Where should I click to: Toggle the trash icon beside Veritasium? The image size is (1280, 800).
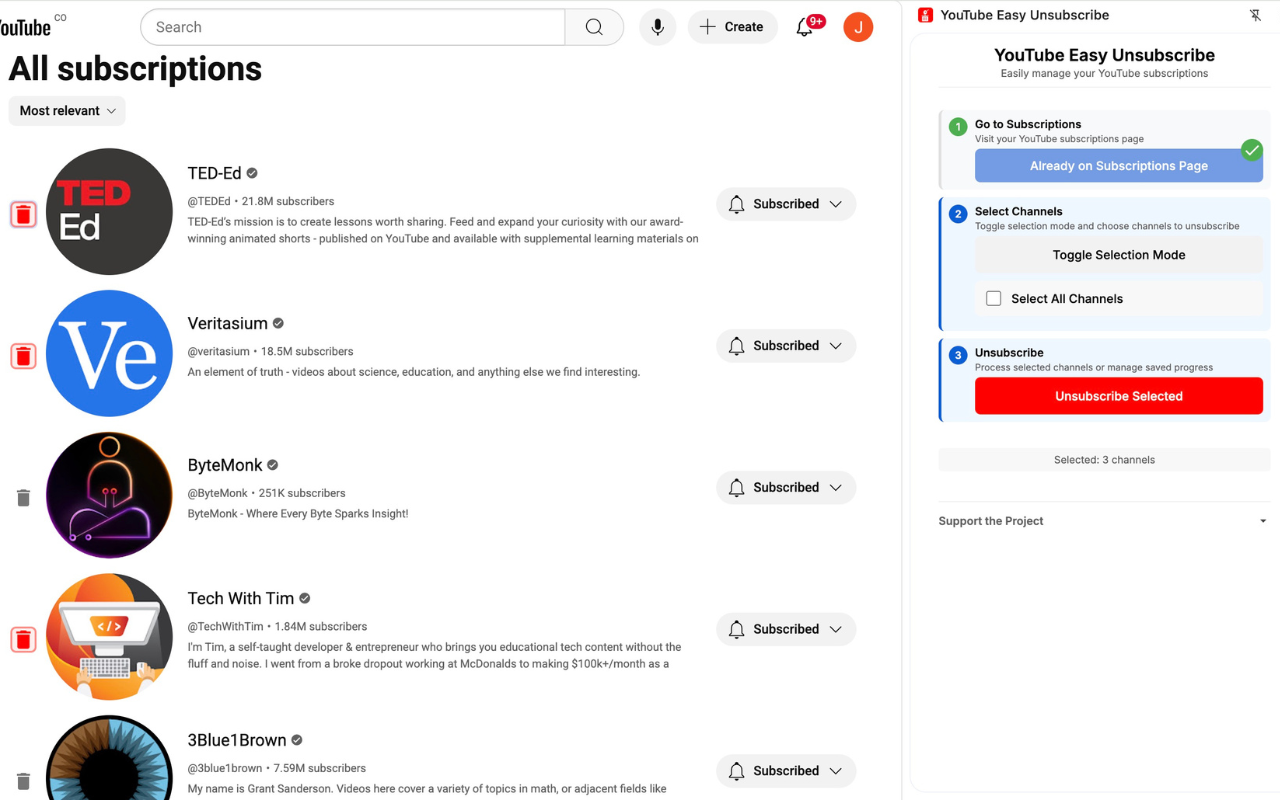[x=24, y=356]
